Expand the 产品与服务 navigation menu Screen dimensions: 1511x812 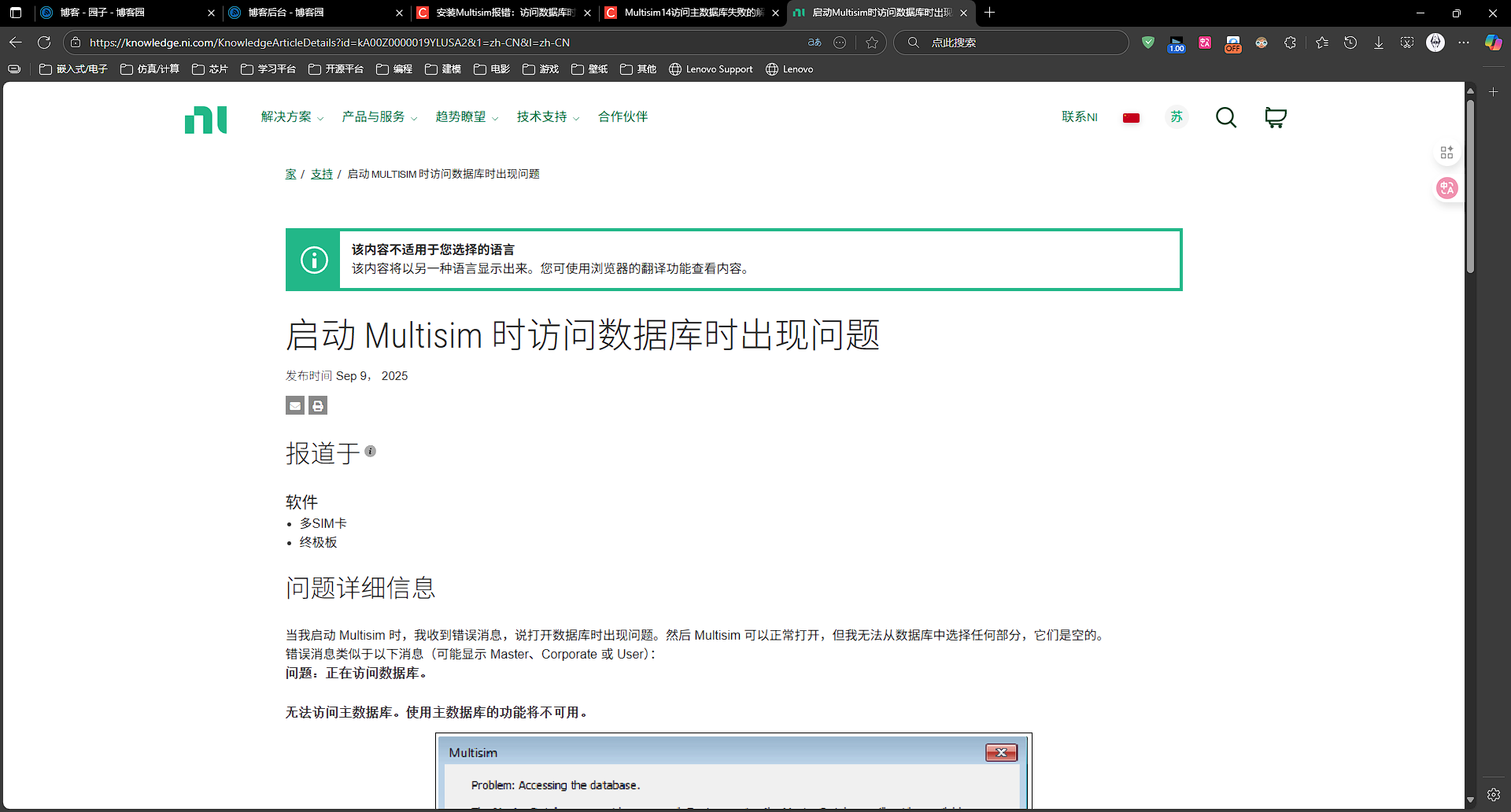[x=379, y=117]
